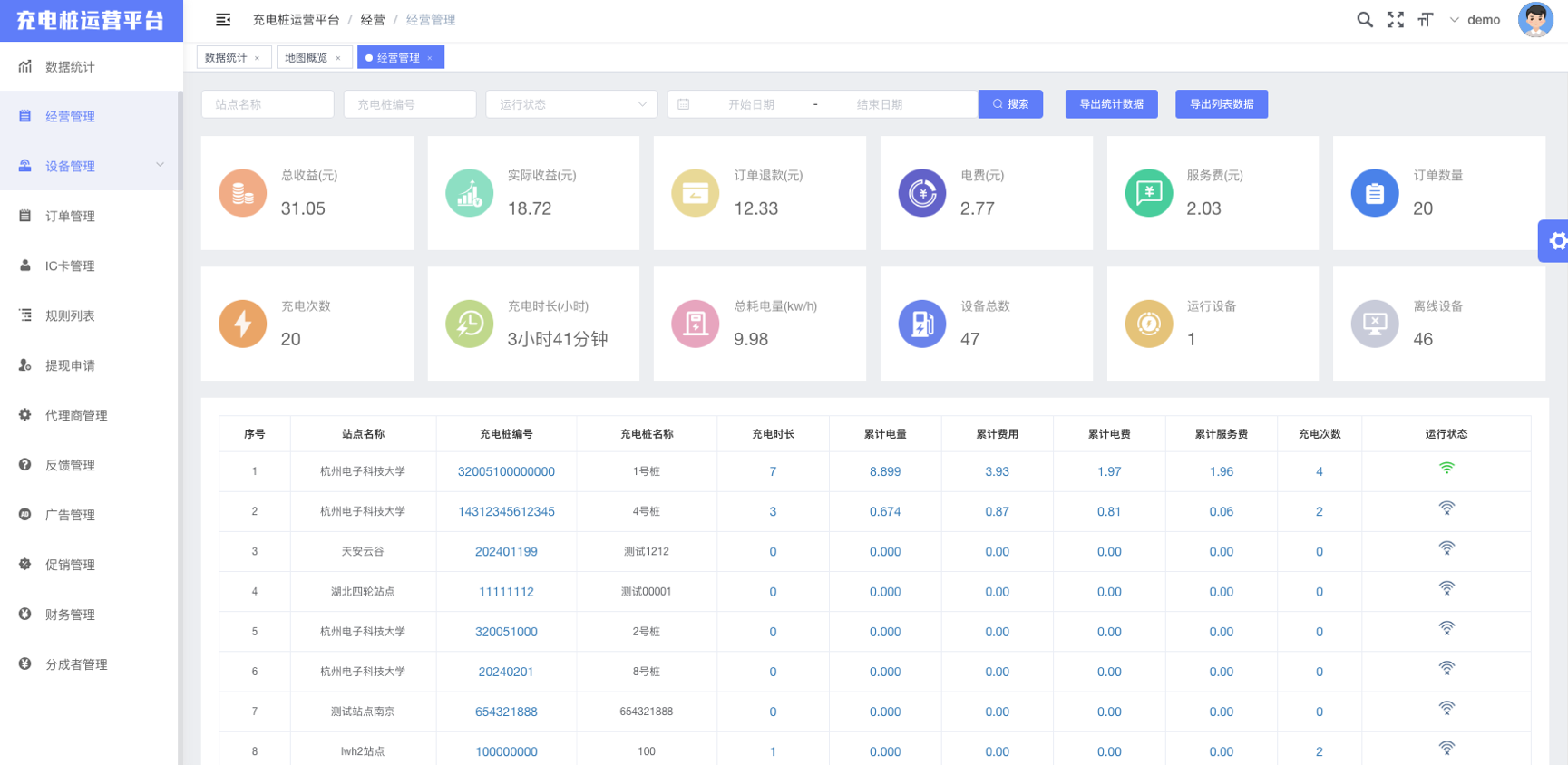
Task: Click the 搜索 button
Action: coord(1010,104)
